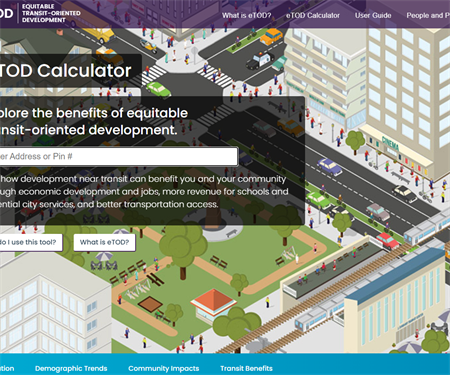Click the paragraph about development near transit
The height and width of the screenshot is (375, 450).
click(x=144, y=192)
